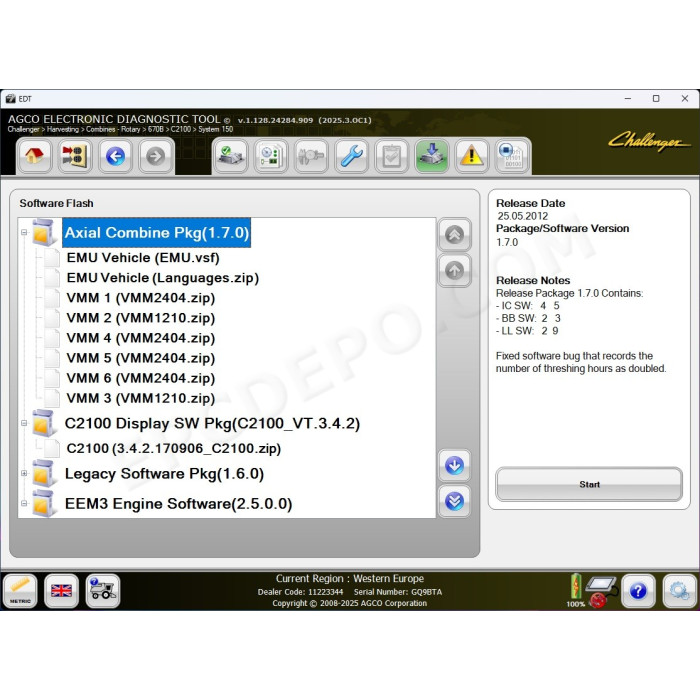Select VMM 3 (VMM1210.zip)

[x=141, y=398]
